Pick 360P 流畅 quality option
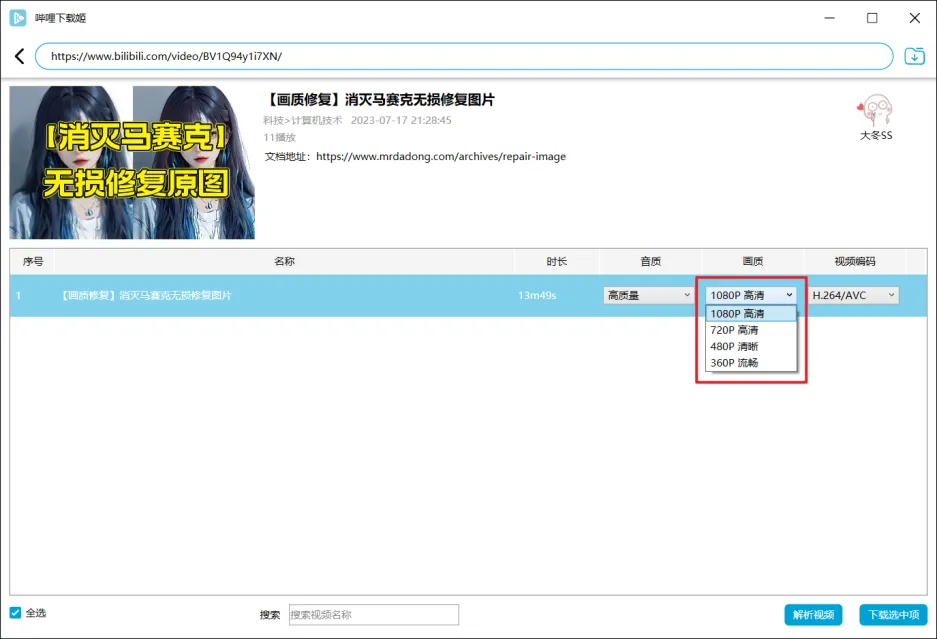Screen dimensions: 937x639 coord(735,363)
